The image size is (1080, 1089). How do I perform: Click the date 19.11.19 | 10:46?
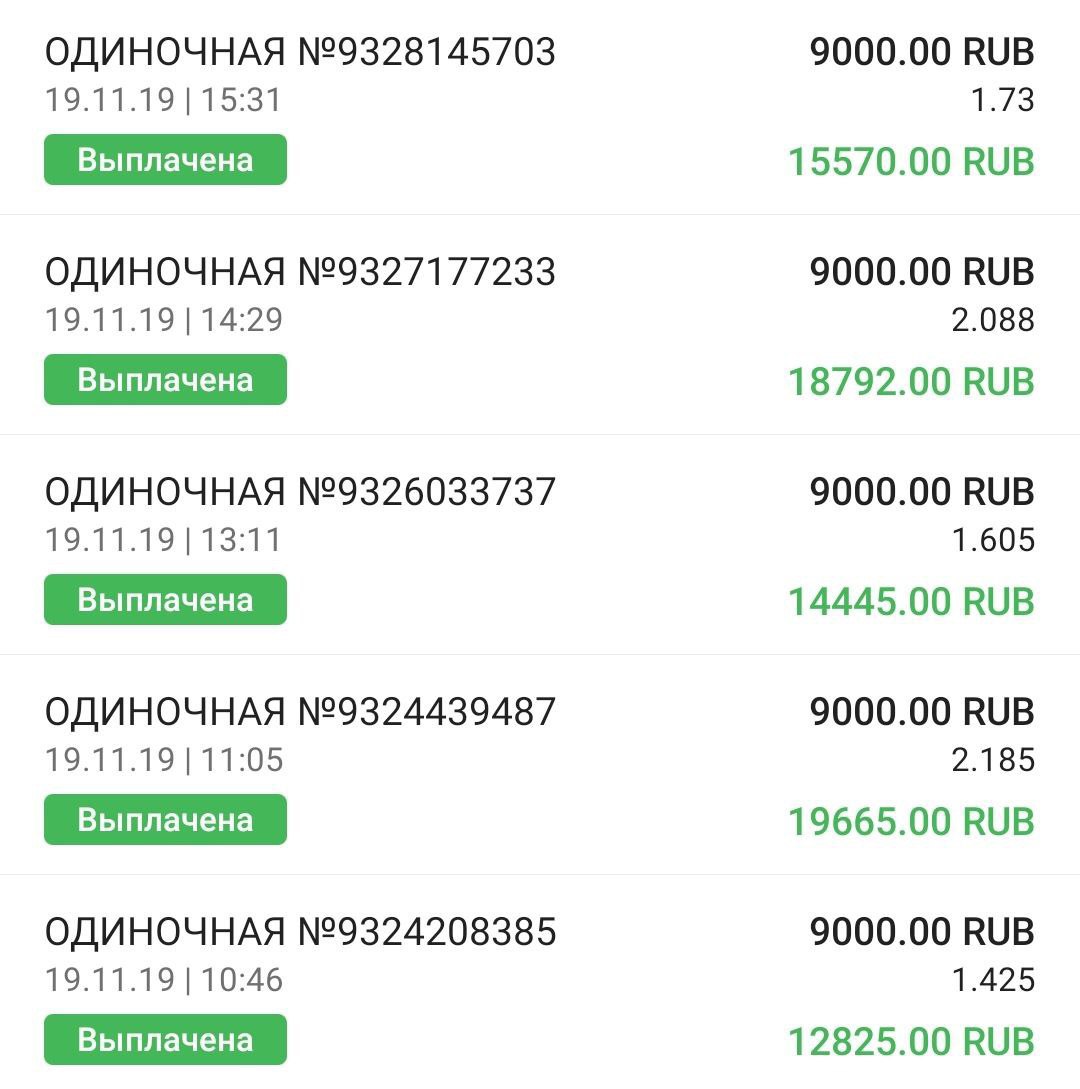coord(164,980)
